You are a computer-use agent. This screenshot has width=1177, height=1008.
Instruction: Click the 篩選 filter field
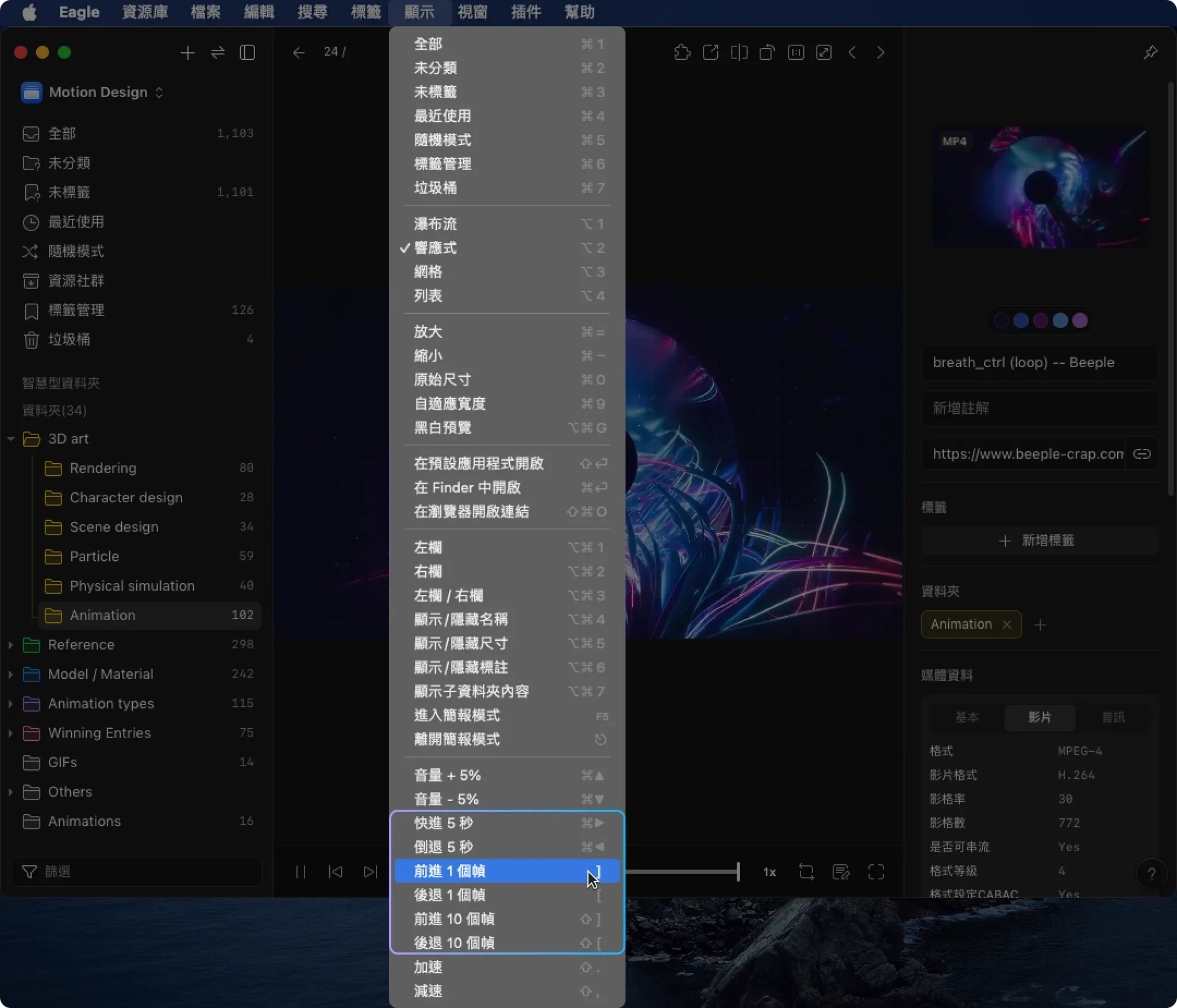click(137, 872)
